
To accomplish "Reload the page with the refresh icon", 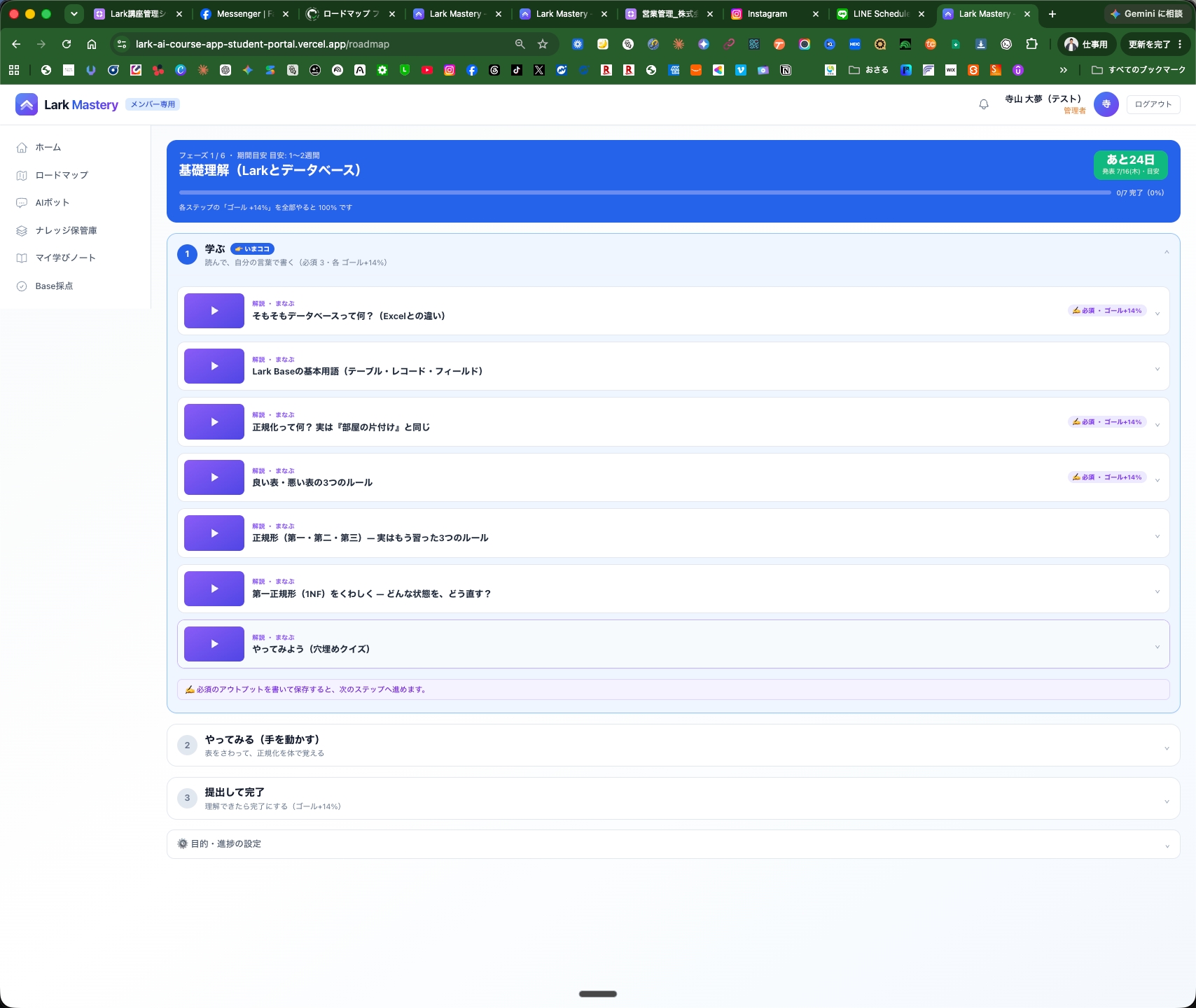I will click(67, 44).
